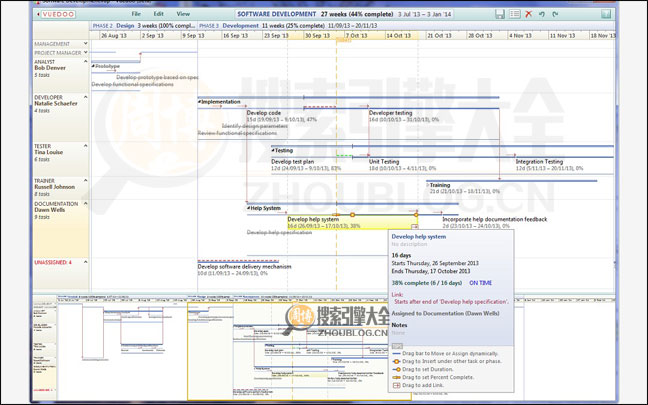Image resolution: width=648 pixels, height=405 pixels.
Task: Click the percent complete handle on Develop help system
Action: pyautogui.click(x=352, y=215)
